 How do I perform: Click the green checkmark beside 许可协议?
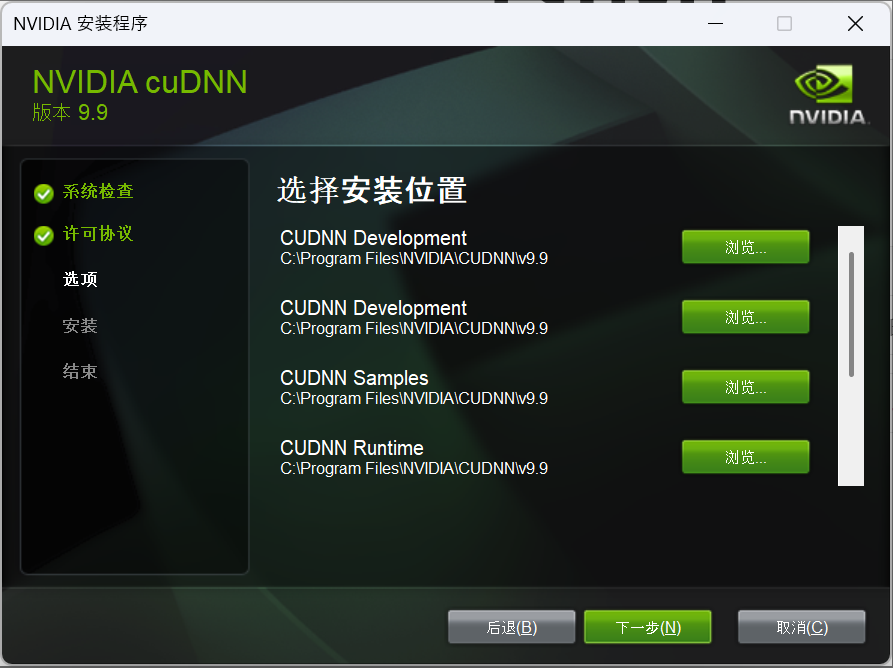(x=44, y=235)
